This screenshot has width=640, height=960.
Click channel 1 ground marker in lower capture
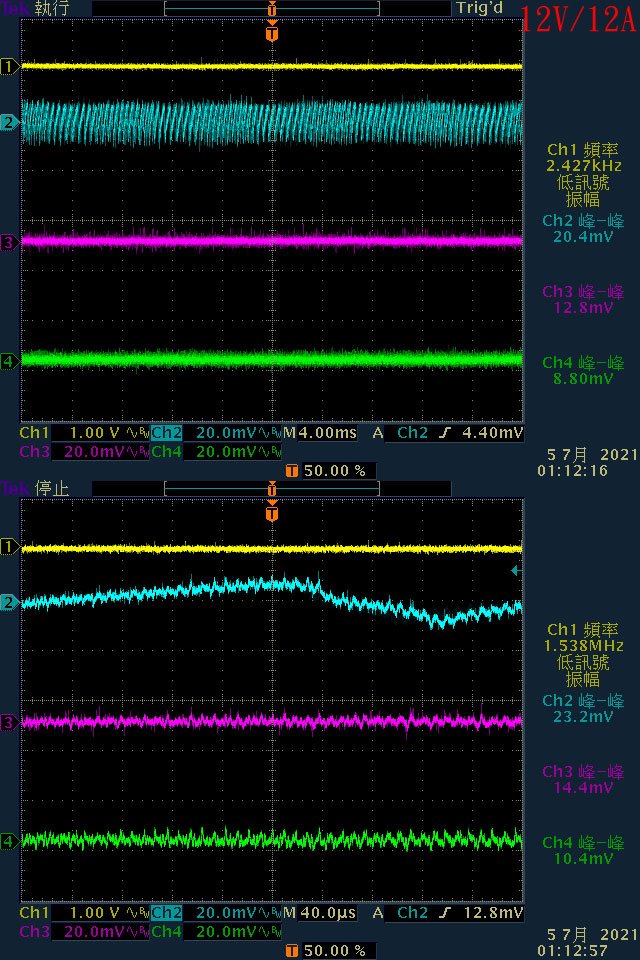pyautogui.click(x=9, y=546)
